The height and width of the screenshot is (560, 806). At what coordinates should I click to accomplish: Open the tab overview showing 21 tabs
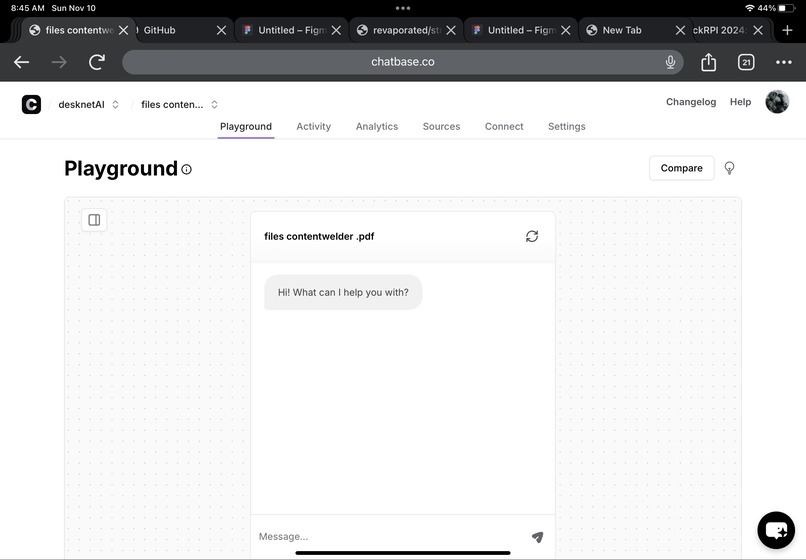[x=746, y=62]
